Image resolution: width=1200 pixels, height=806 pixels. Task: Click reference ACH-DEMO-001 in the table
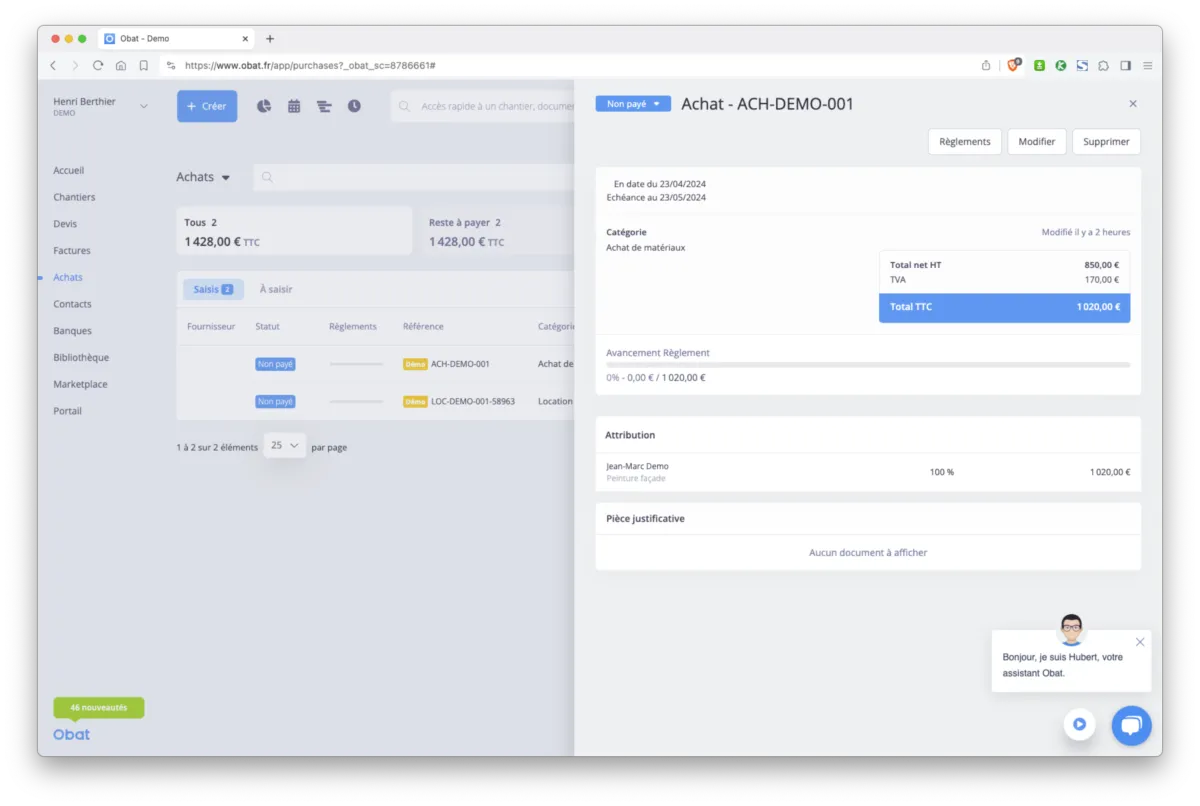coord(460,364)
